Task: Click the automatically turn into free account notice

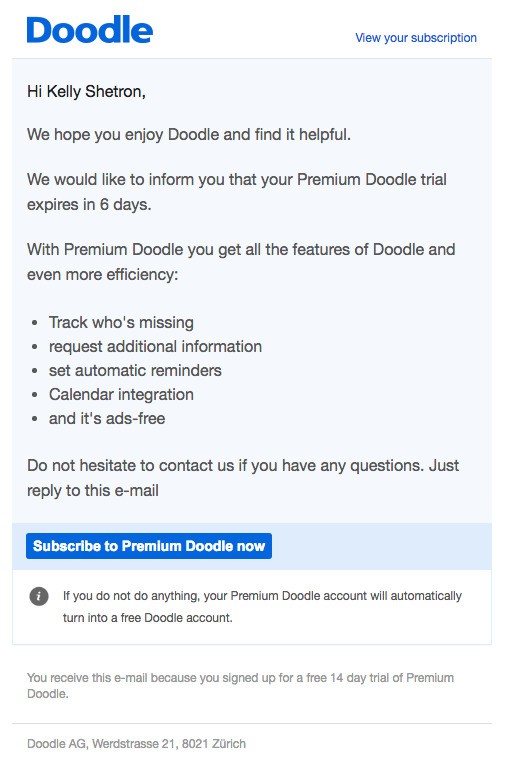Action: click(262, 606)
